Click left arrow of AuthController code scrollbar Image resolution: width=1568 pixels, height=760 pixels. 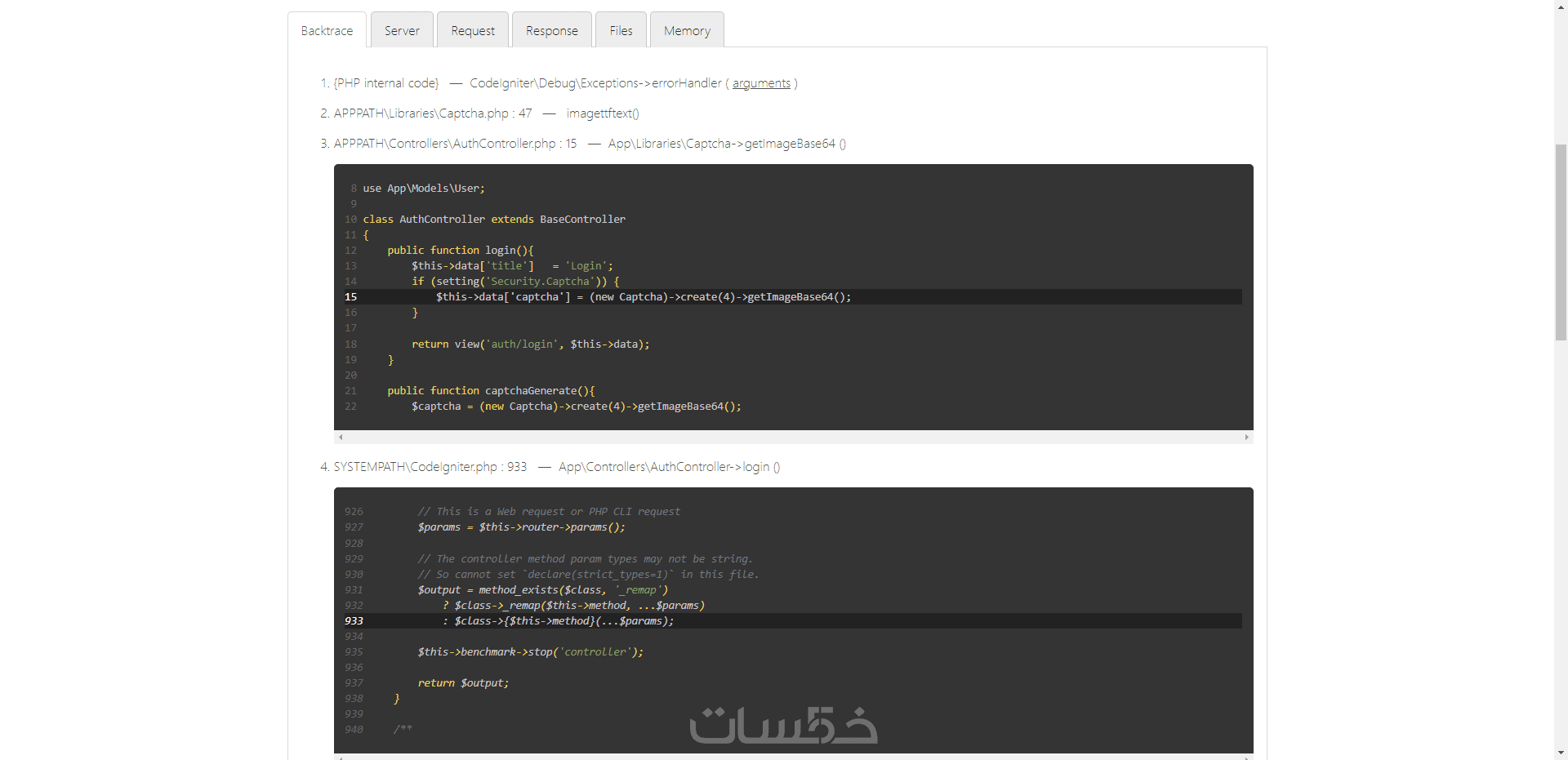[x=341, y=438]
